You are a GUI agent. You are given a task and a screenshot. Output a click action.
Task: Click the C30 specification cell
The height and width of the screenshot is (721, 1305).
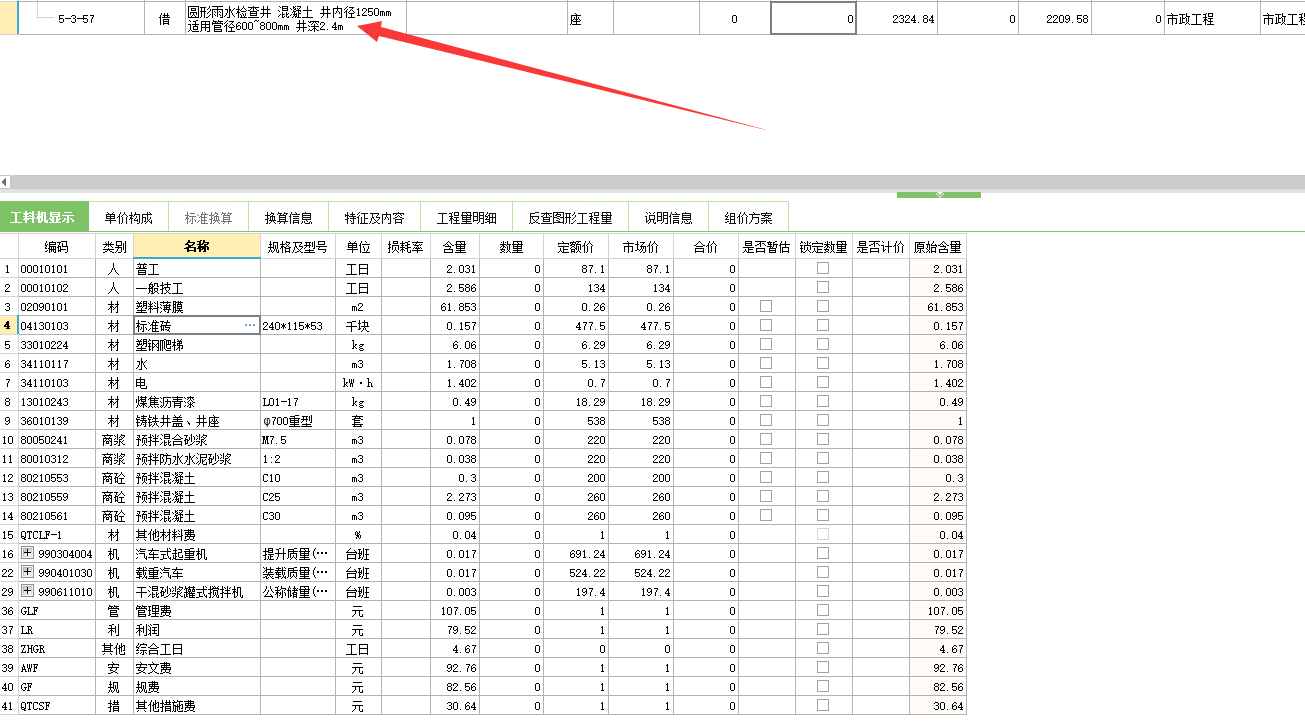297,516
